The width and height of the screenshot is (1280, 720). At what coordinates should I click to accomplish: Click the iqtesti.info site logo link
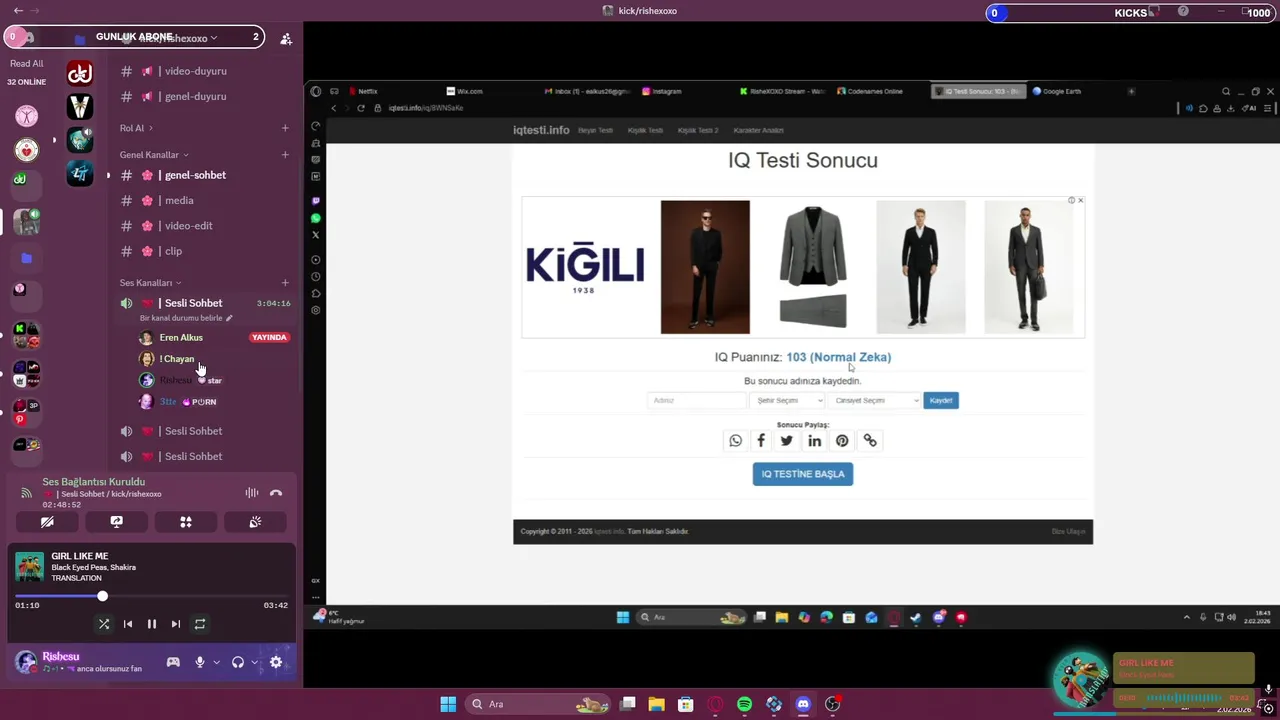click(x=541, y=130)
